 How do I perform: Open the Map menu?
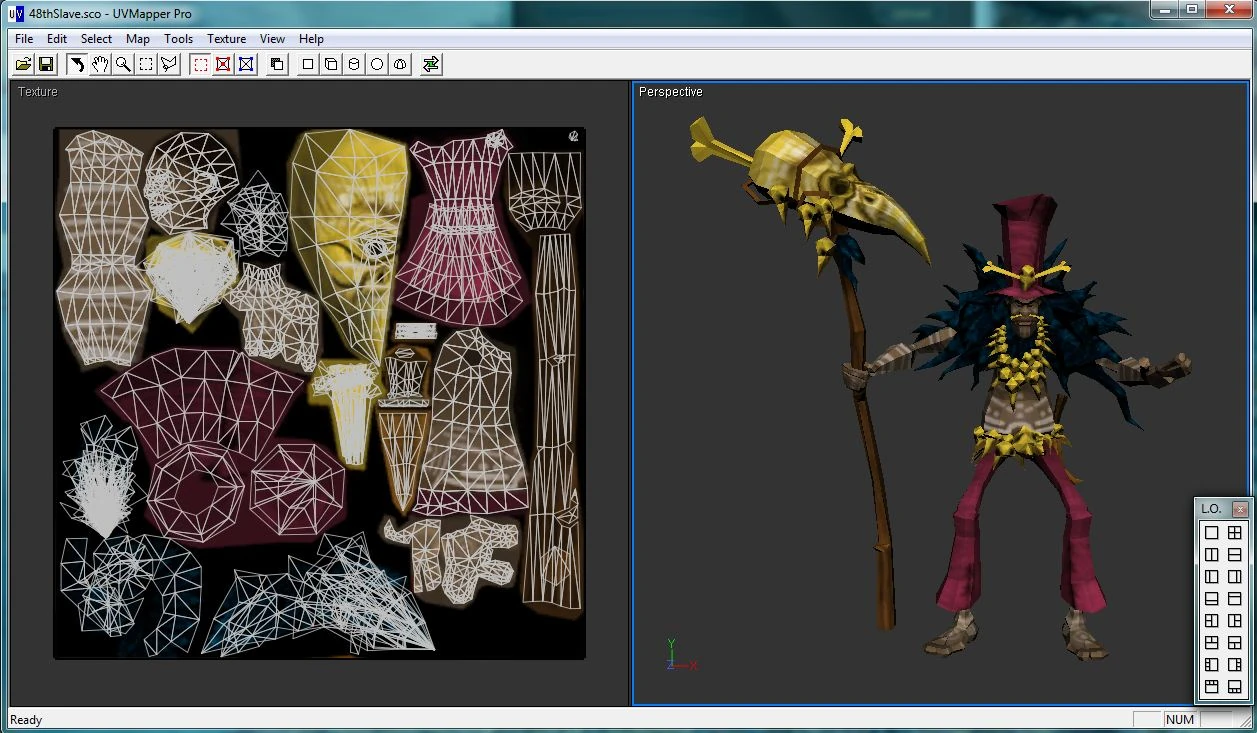pyautogui.click(x=137, y=39)
